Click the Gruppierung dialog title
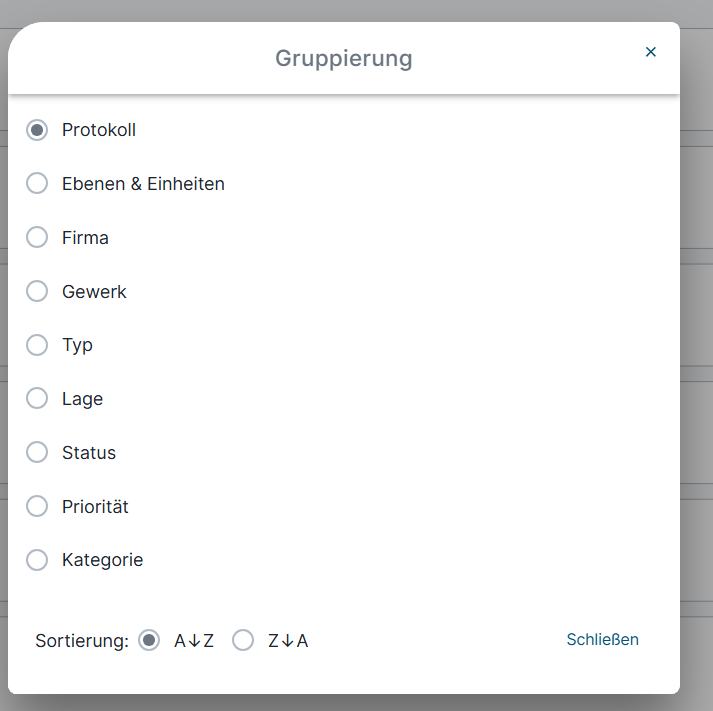The height and width of the screenshot is (711, 713). 343,58
